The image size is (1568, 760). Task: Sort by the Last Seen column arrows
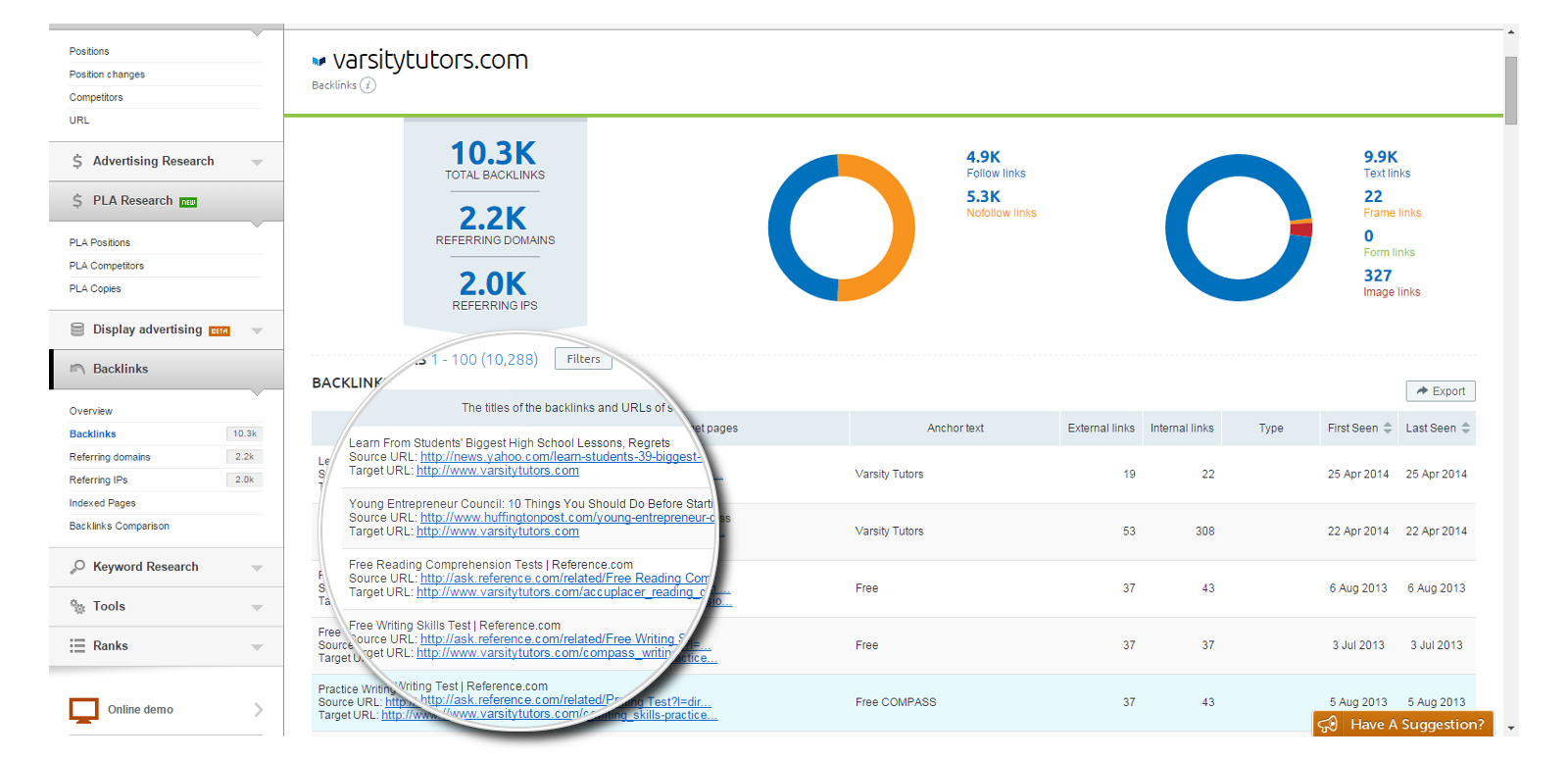pos(1466,428)
